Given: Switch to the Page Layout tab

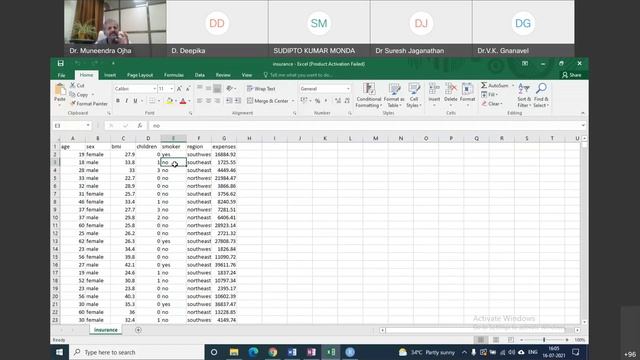Looking at the screenshot, I should click(x=140, y=75).
